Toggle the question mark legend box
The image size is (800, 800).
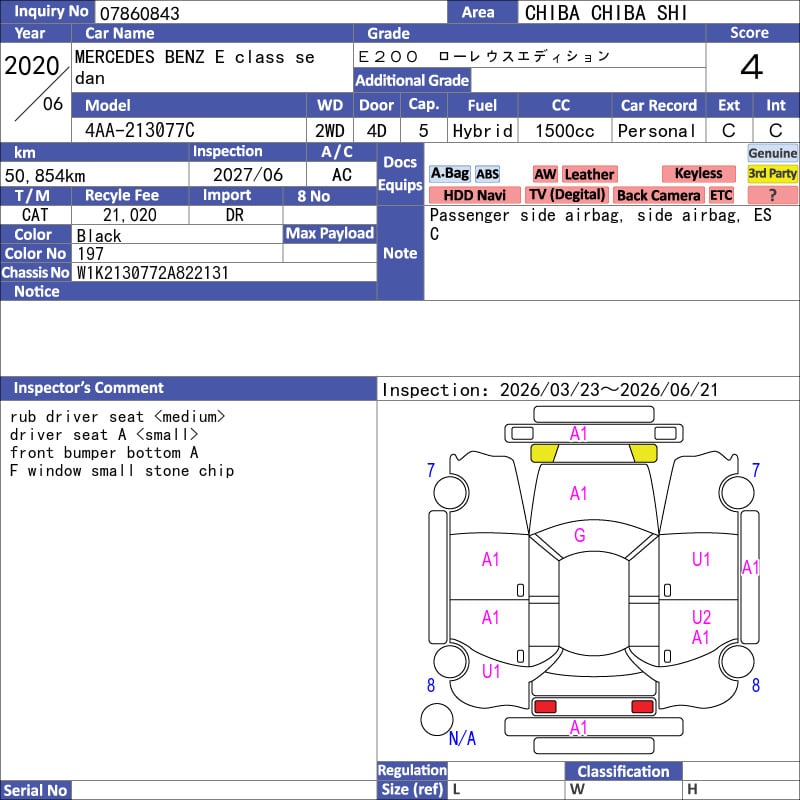773,195
